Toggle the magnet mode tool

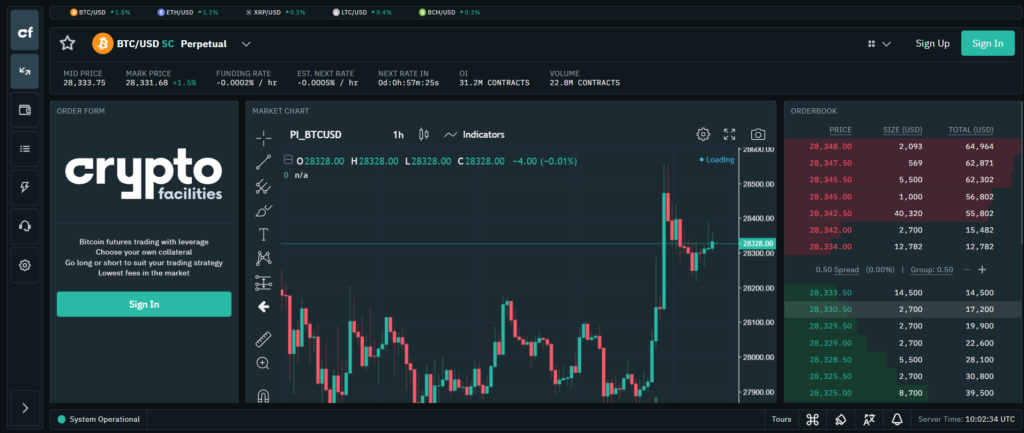point(263,395)
